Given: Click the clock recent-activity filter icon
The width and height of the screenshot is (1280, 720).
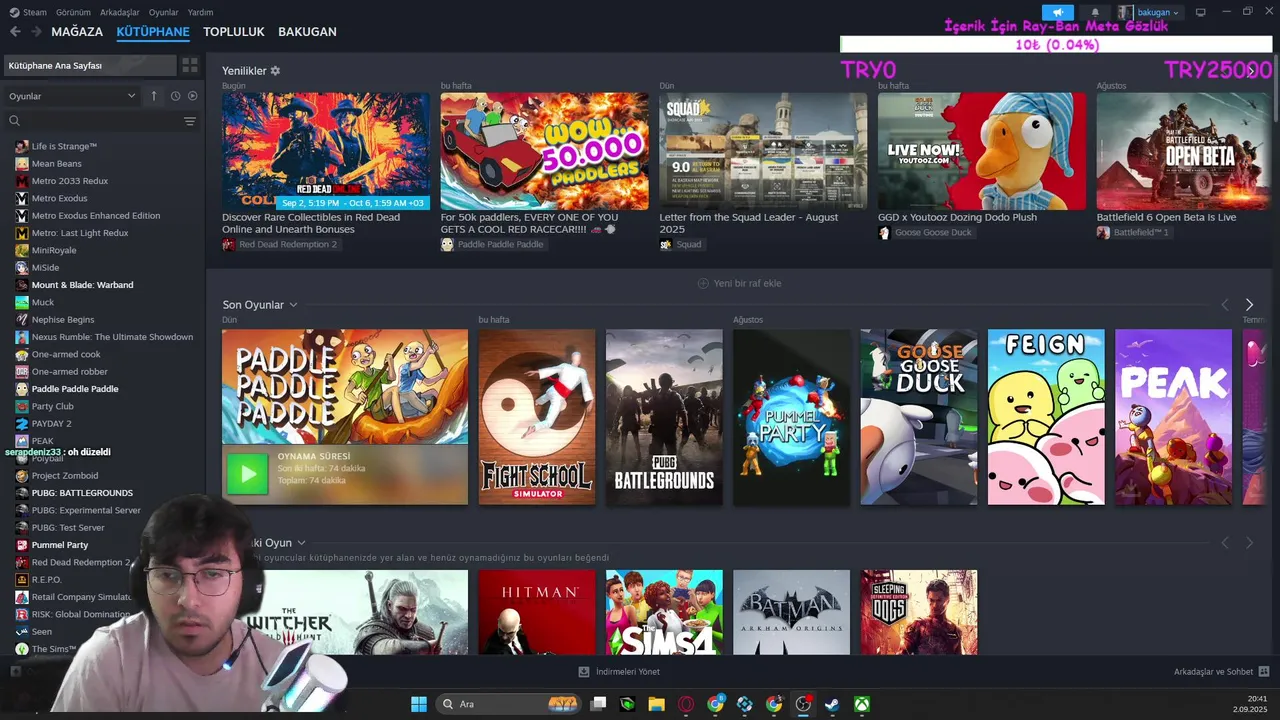Looking at the screenshot, I should [175, 96].
